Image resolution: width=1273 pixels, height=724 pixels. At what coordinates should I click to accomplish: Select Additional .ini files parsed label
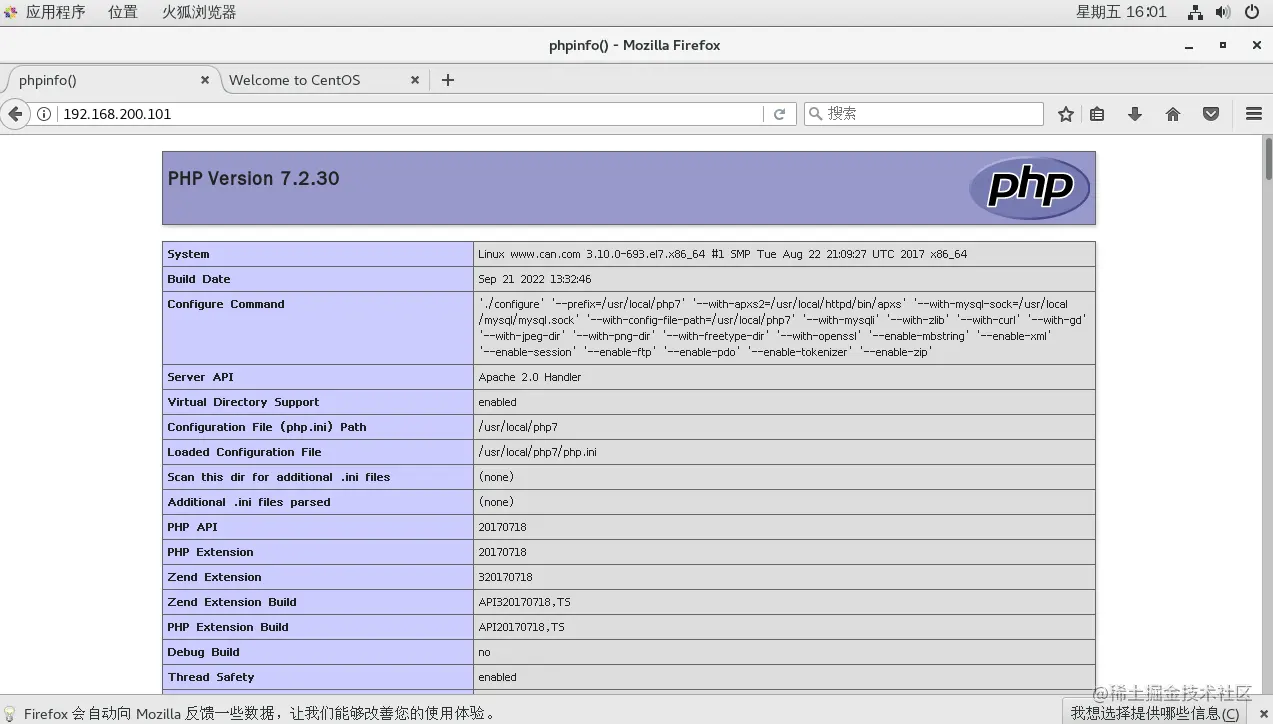(249, 502)
